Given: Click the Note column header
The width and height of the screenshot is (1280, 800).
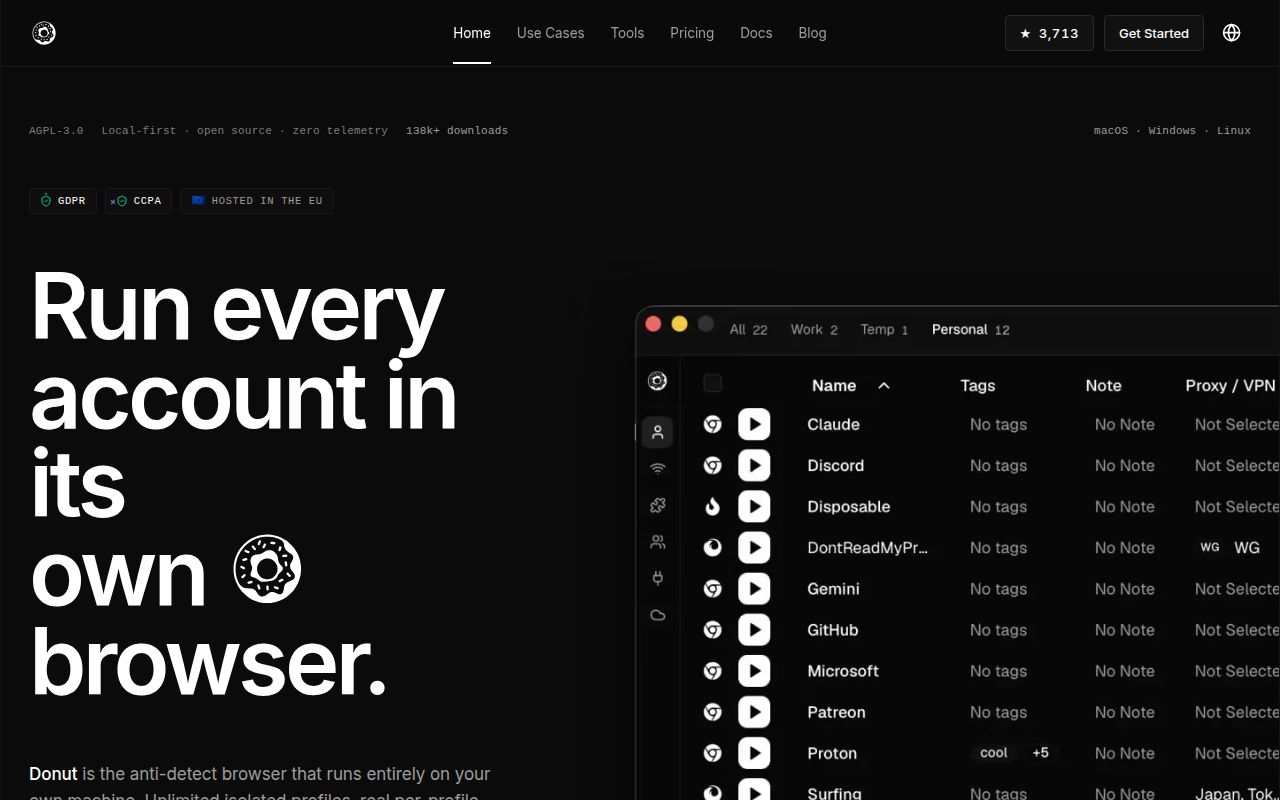Looking at the screenshot, I should pos(1103,385).
